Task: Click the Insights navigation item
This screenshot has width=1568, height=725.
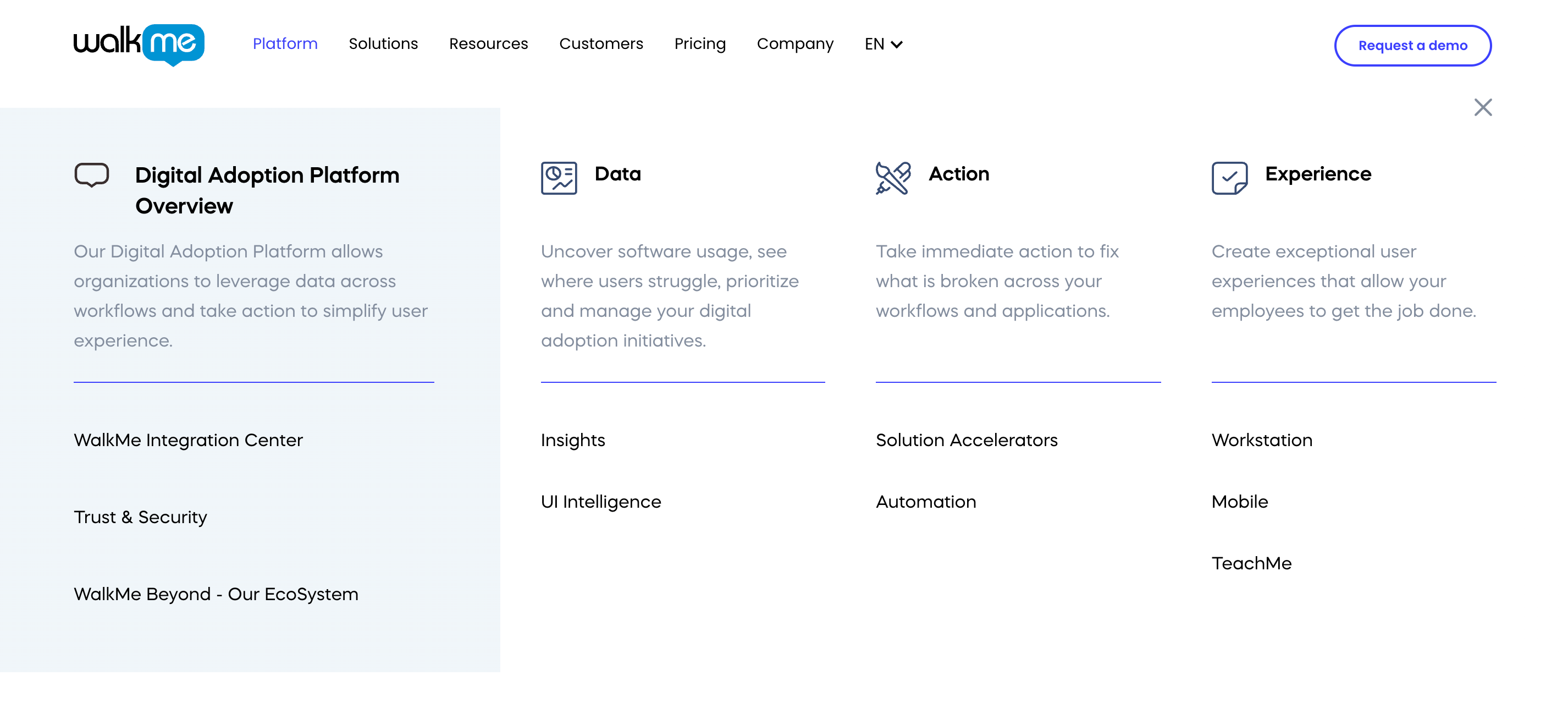Action: click(573, 439)
